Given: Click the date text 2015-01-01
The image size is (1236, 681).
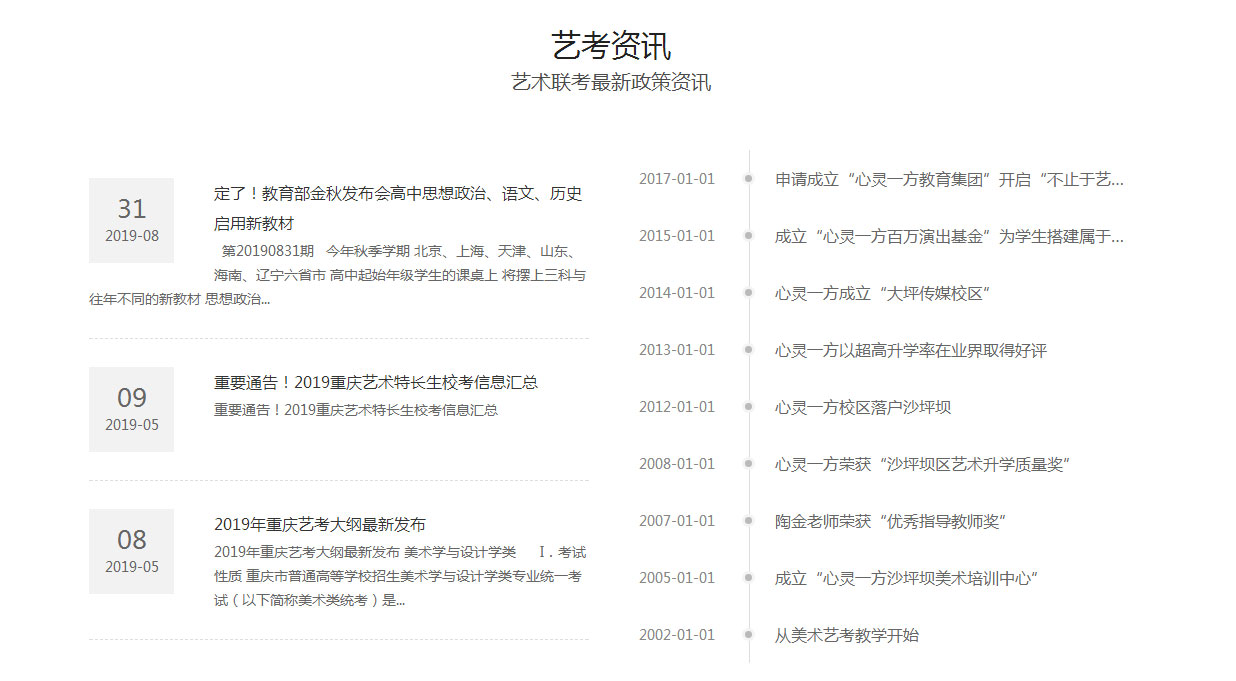Looking at the screenshot, I should [x=677, y=237].
